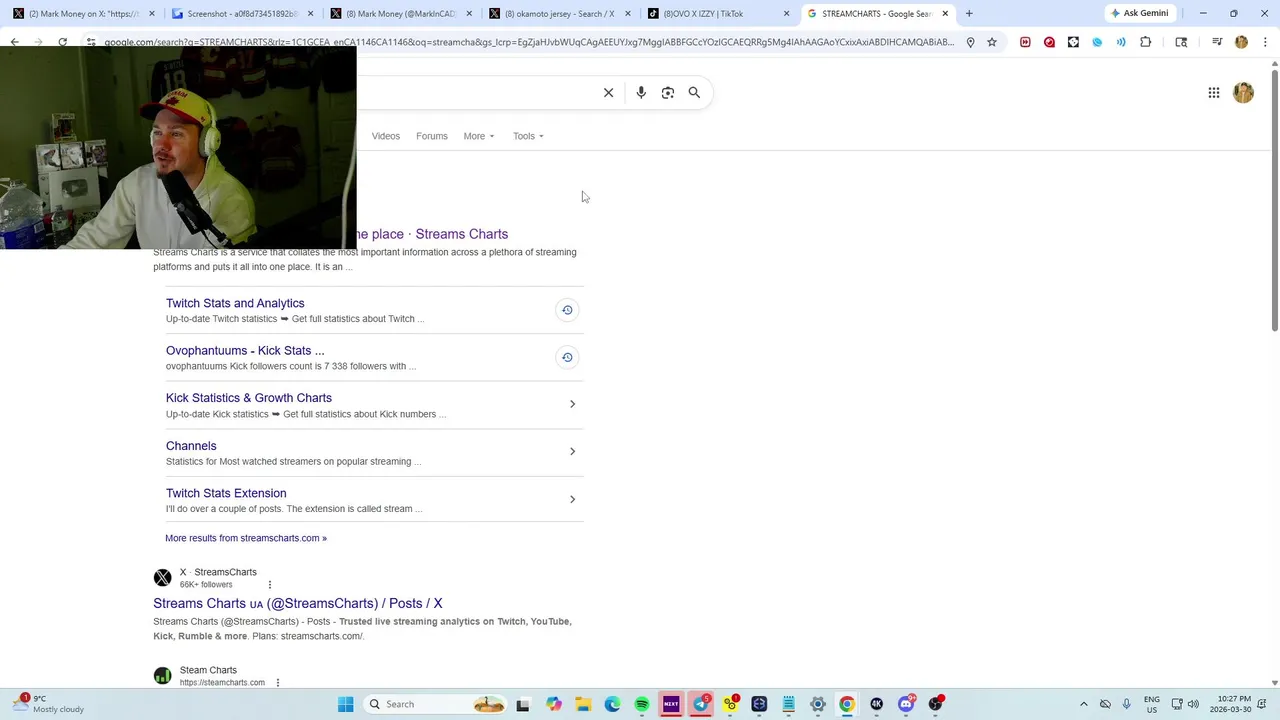Open Microsoft Edge from the taskbar

click(612, 704)
